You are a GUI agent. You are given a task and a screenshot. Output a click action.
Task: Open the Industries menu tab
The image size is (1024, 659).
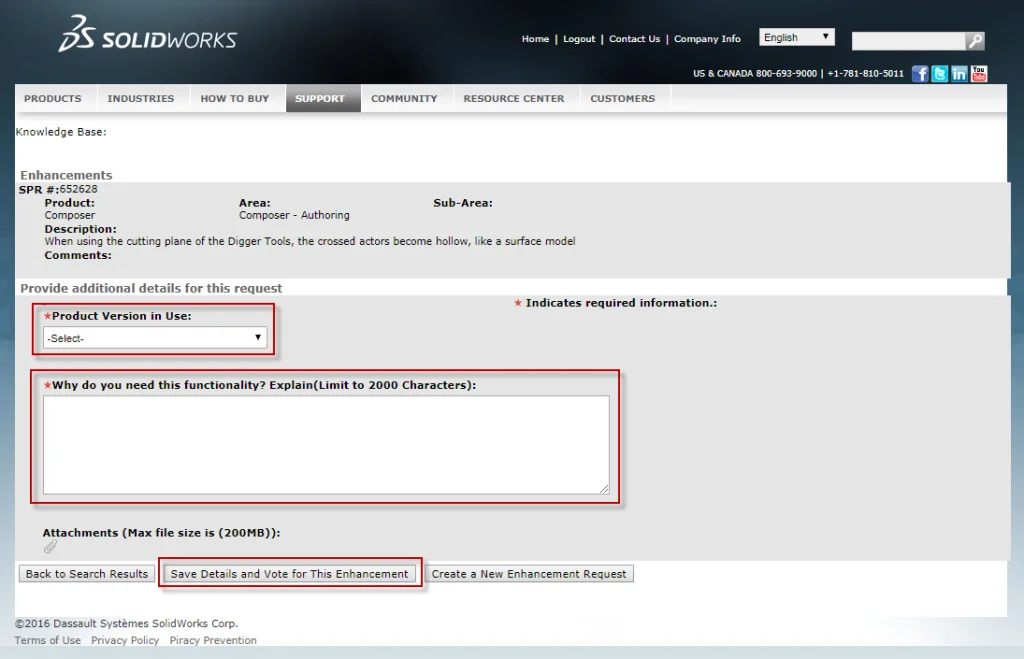click(141, 99)
